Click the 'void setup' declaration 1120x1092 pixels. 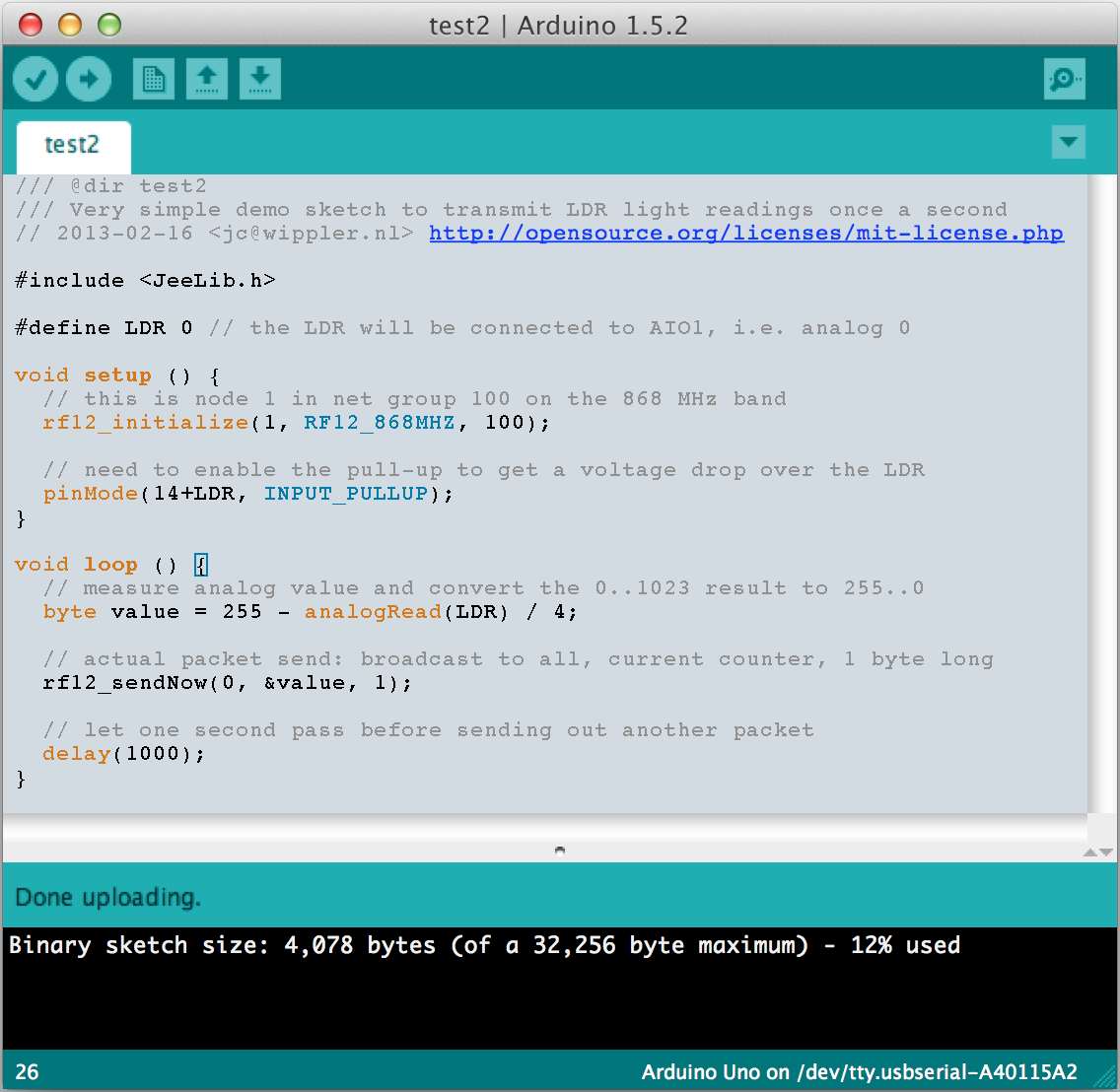click(83, 375)
